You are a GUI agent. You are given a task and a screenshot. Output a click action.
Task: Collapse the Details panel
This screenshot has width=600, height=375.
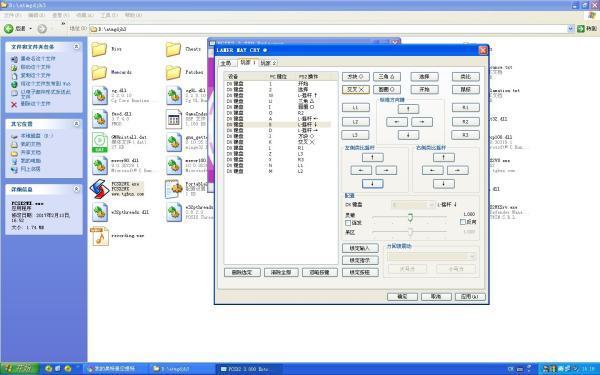point(76,189)
